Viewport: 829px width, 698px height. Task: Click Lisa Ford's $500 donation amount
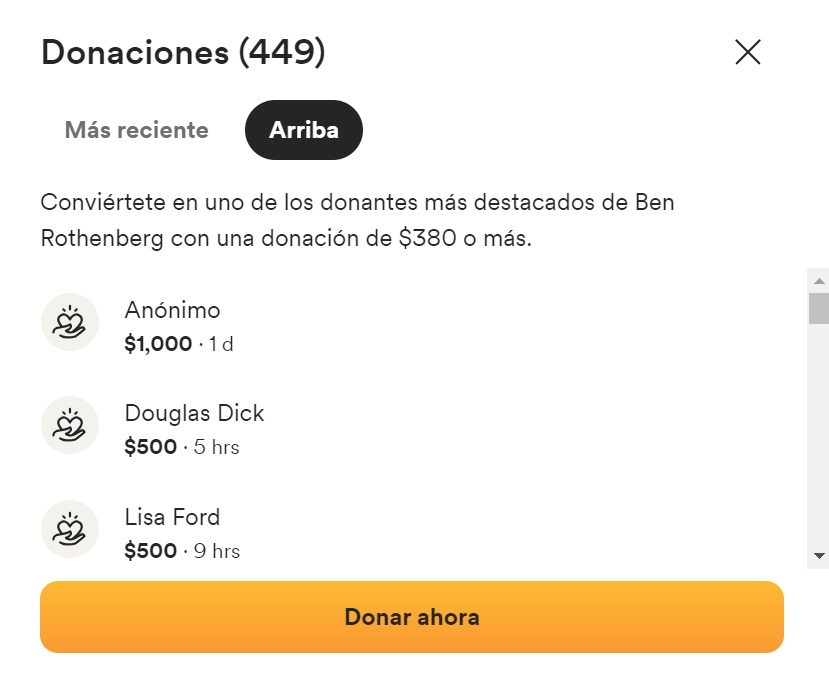coord(150,551)
